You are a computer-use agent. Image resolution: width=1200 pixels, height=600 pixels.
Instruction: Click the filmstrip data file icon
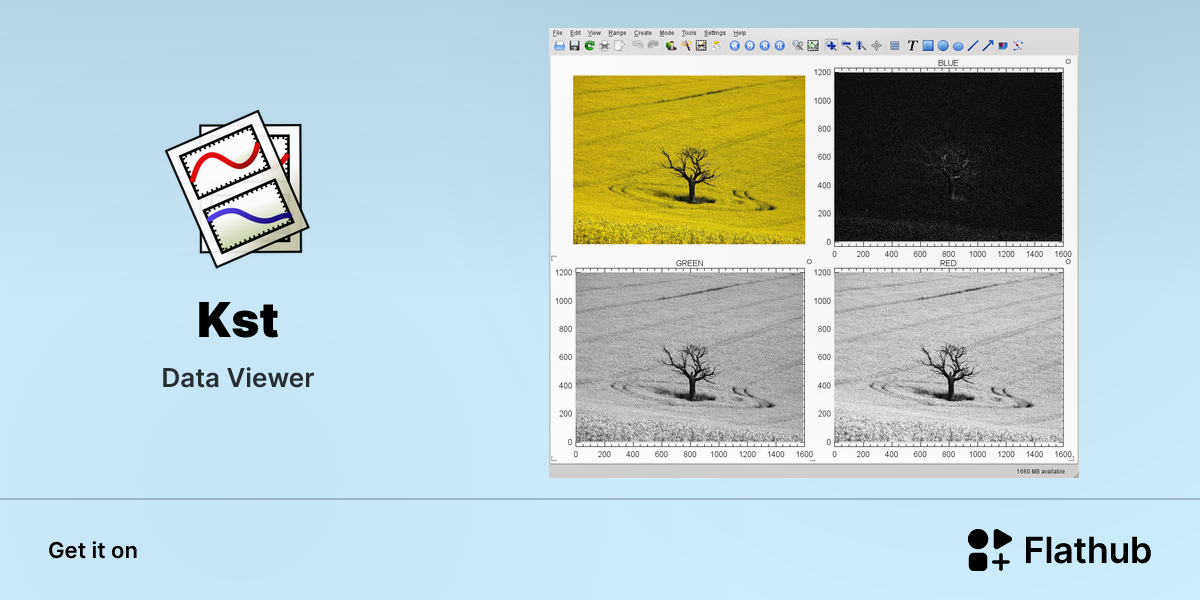[701, 46]
